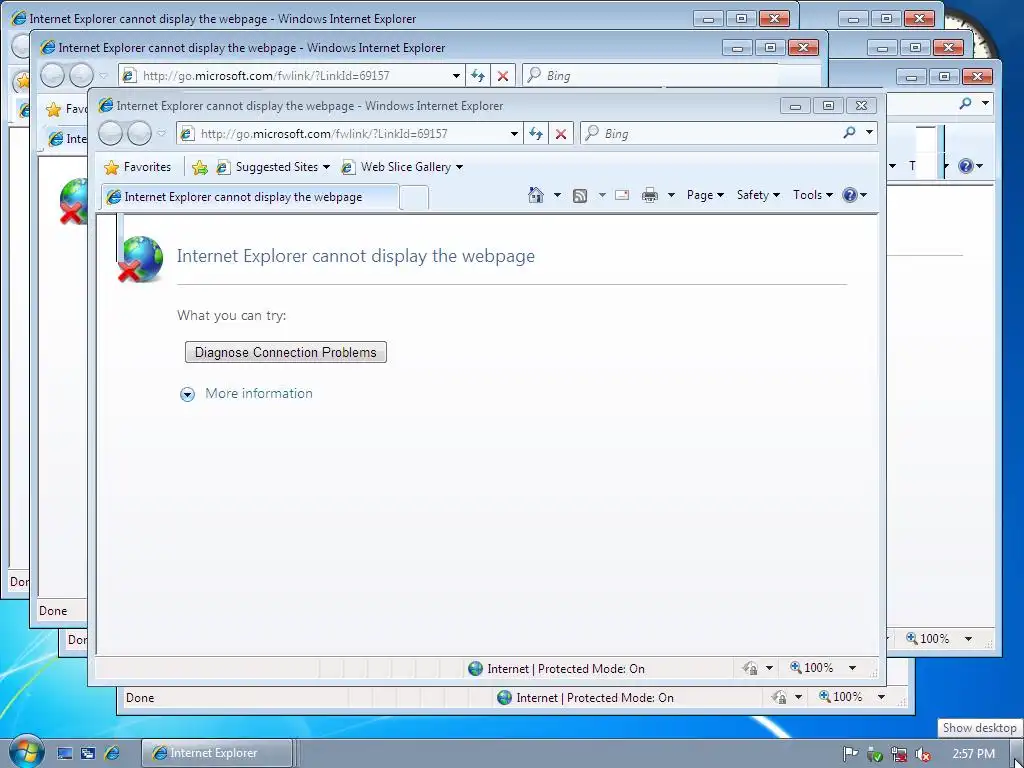Click Help icon in window behind on right
Image resolution: width=1024 pixels, height=768 pixels.
click(x=966, y=166)
